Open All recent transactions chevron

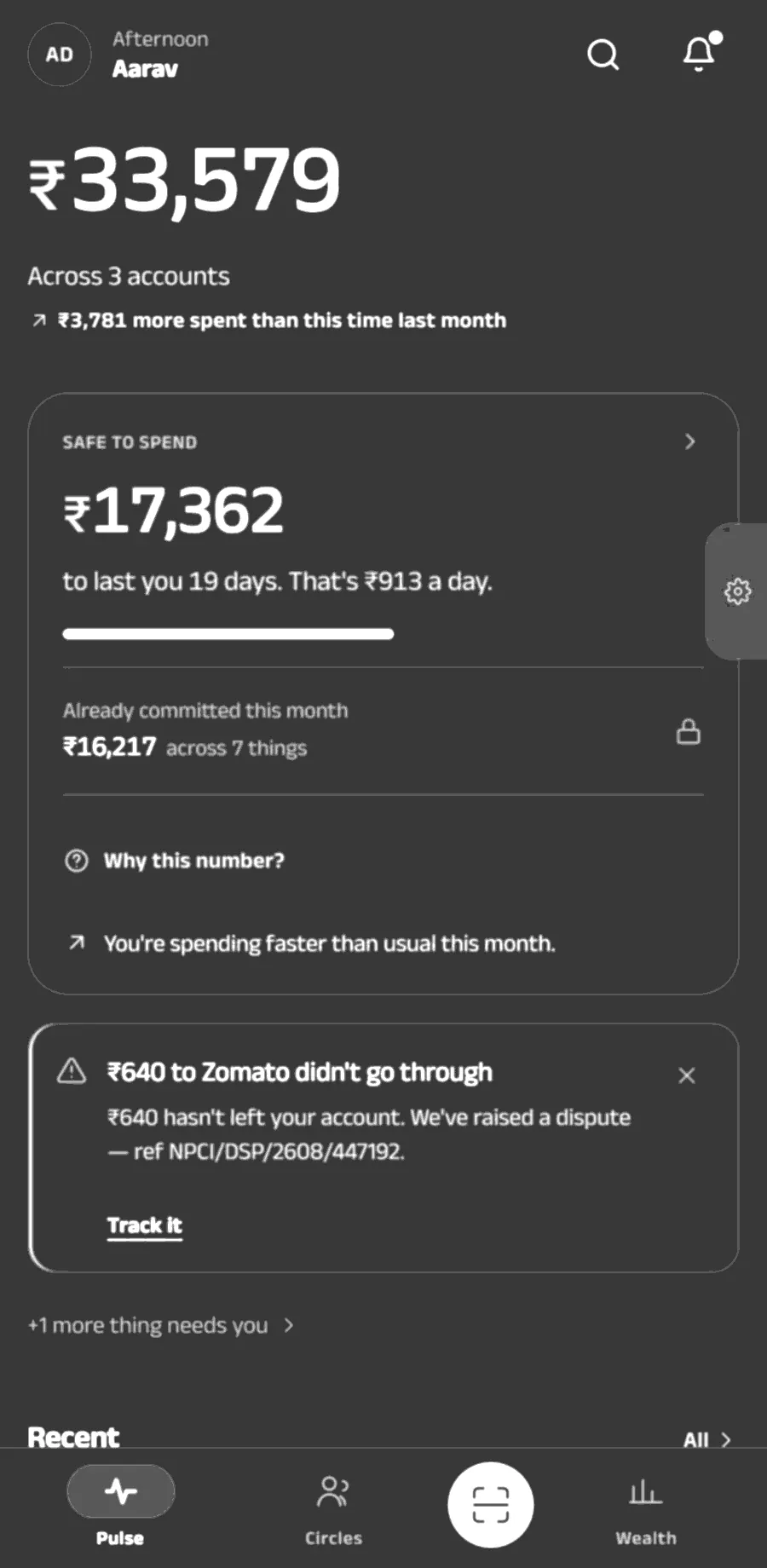pyautogui.click(x=707, y=1439)
